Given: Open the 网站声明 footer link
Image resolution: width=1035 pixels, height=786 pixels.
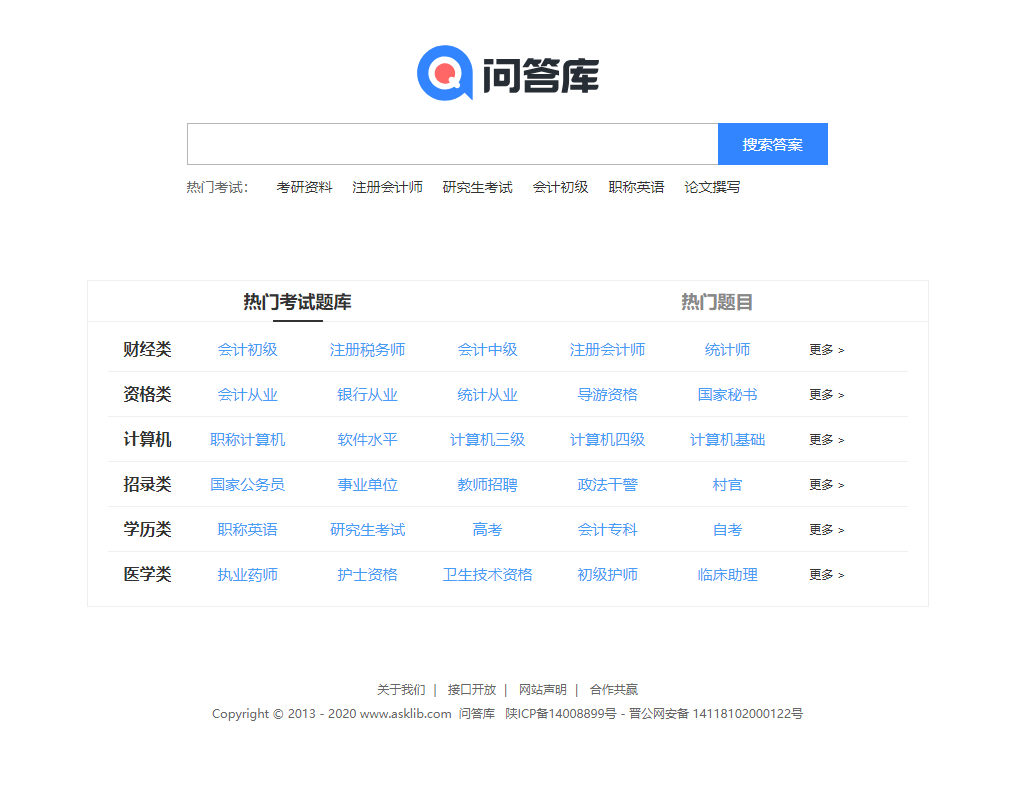Looking at the screenshot, I should coord(543,690).
